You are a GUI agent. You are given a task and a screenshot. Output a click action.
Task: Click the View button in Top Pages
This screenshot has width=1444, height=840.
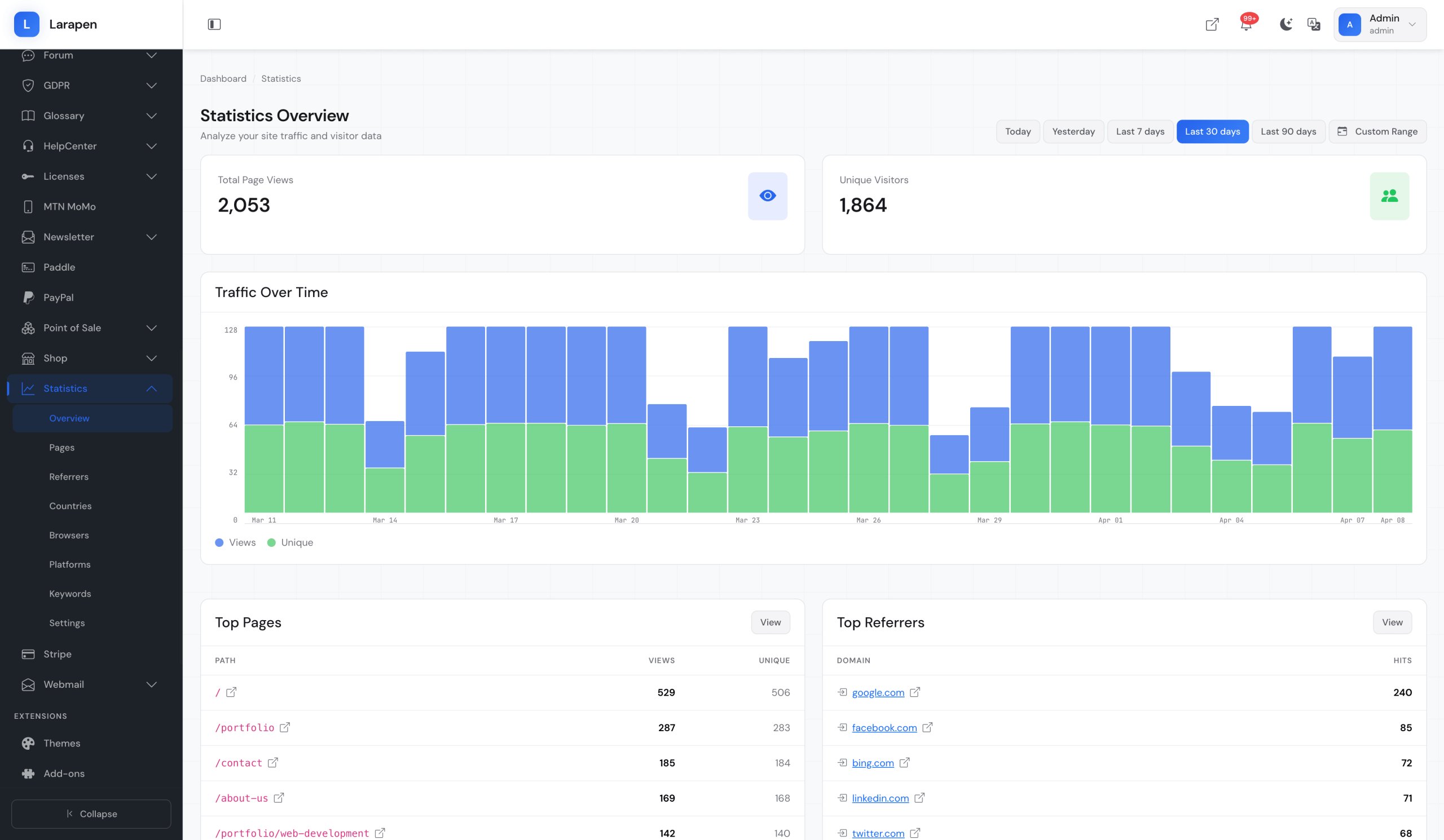770,622
